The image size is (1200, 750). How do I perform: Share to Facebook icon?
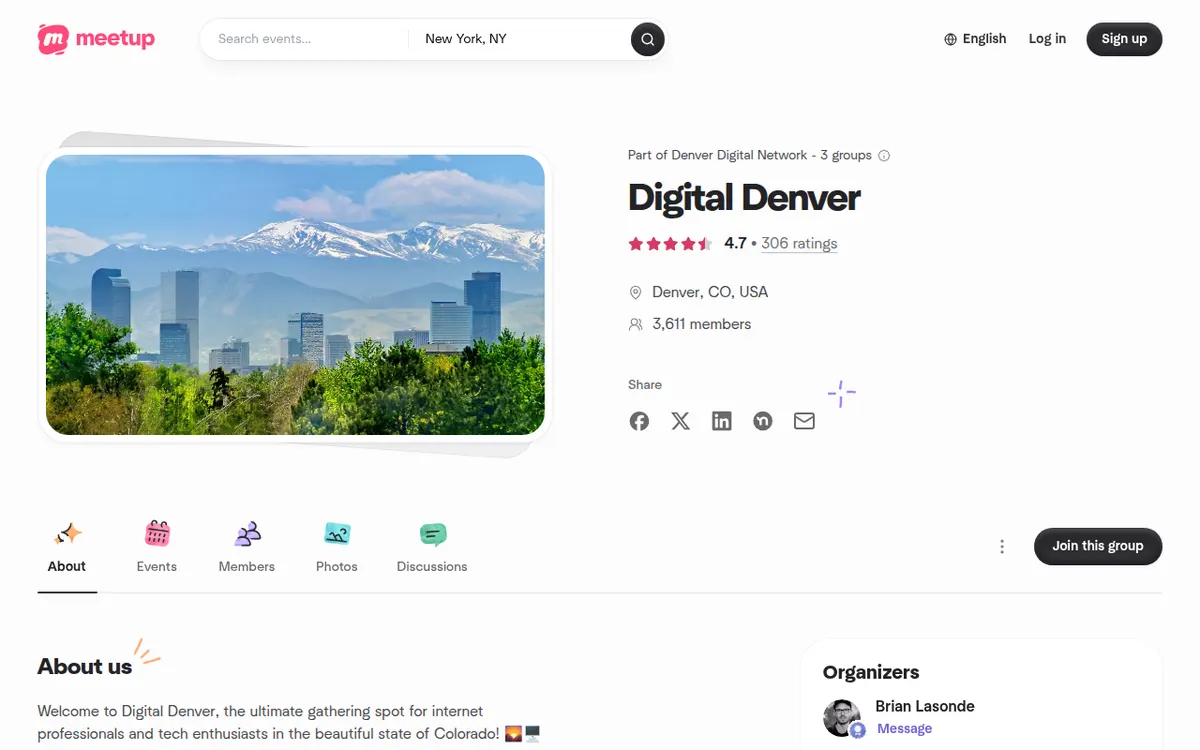[639, 421]
